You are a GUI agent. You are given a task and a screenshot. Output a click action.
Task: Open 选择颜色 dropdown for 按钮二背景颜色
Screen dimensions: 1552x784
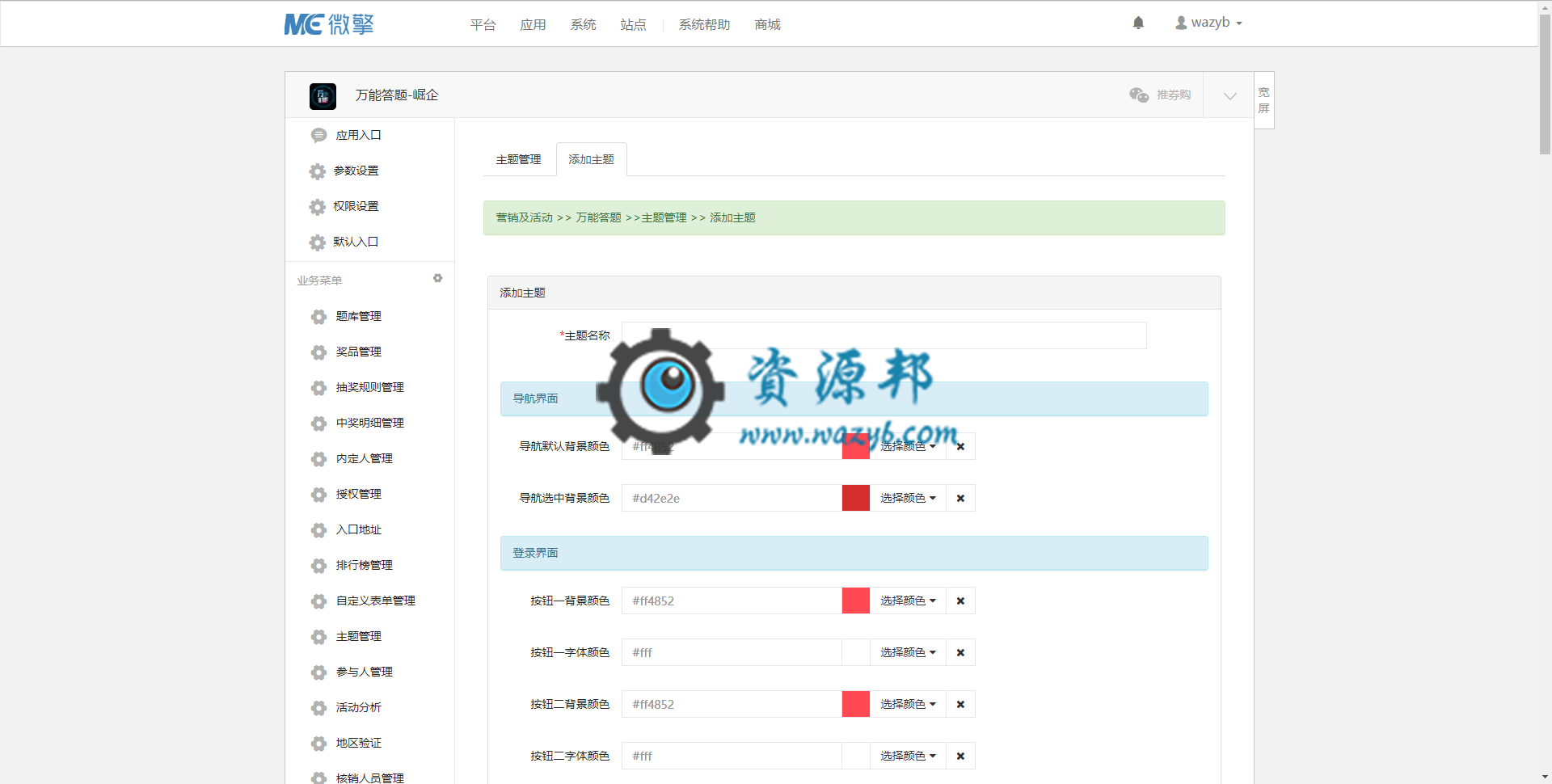(x=908, y=704)
